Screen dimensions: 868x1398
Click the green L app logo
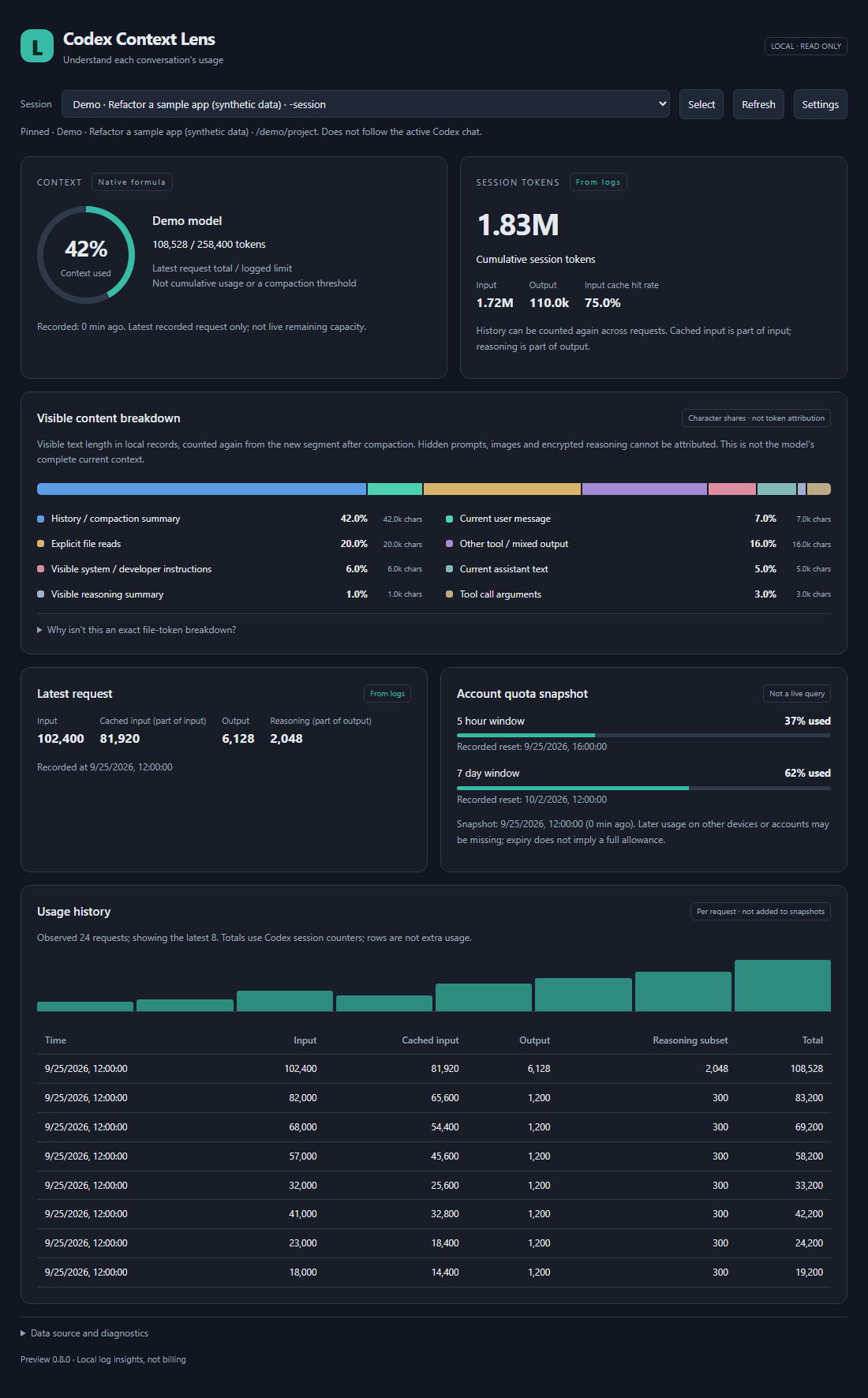(x=37, y=46)
